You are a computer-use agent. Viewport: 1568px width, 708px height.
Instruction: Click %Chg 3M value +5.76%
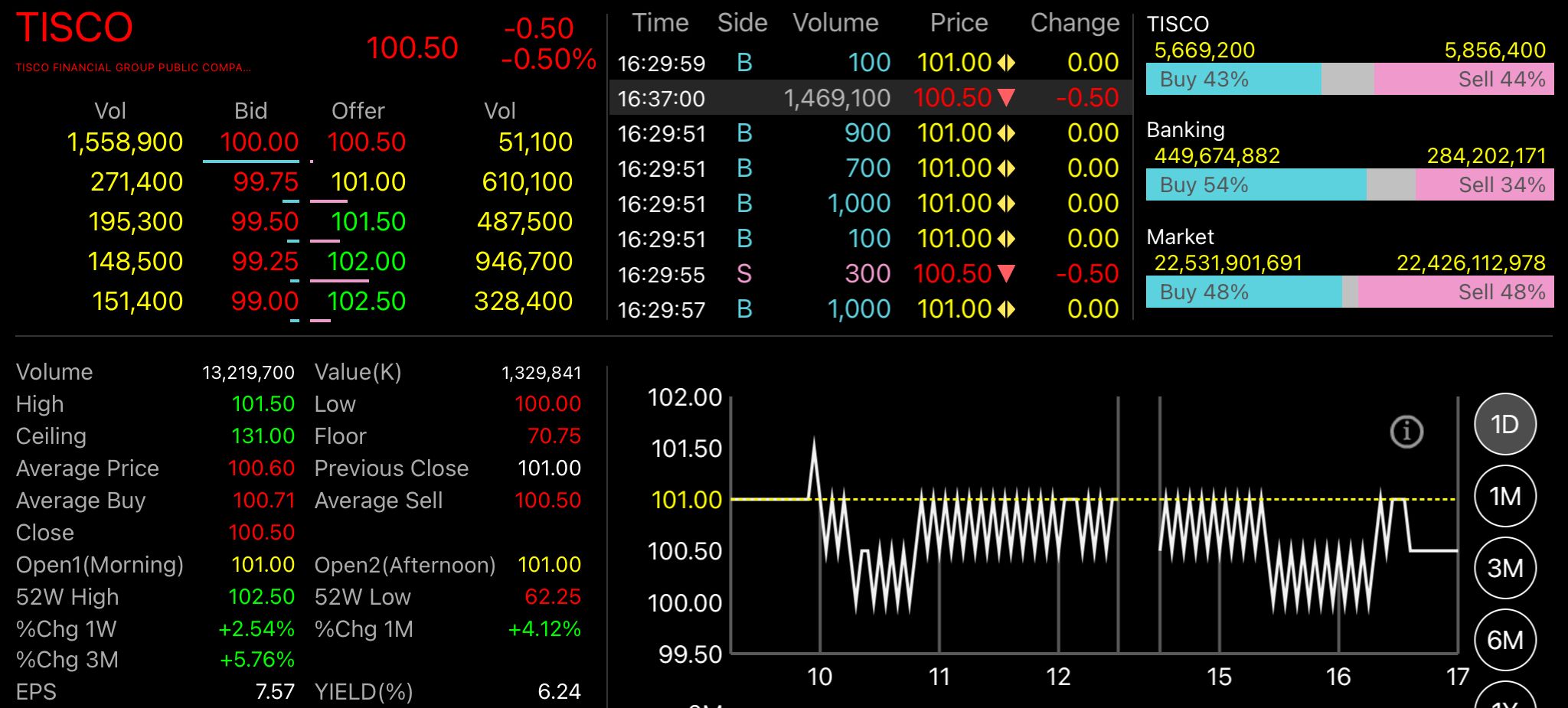(x=256, y=660)
